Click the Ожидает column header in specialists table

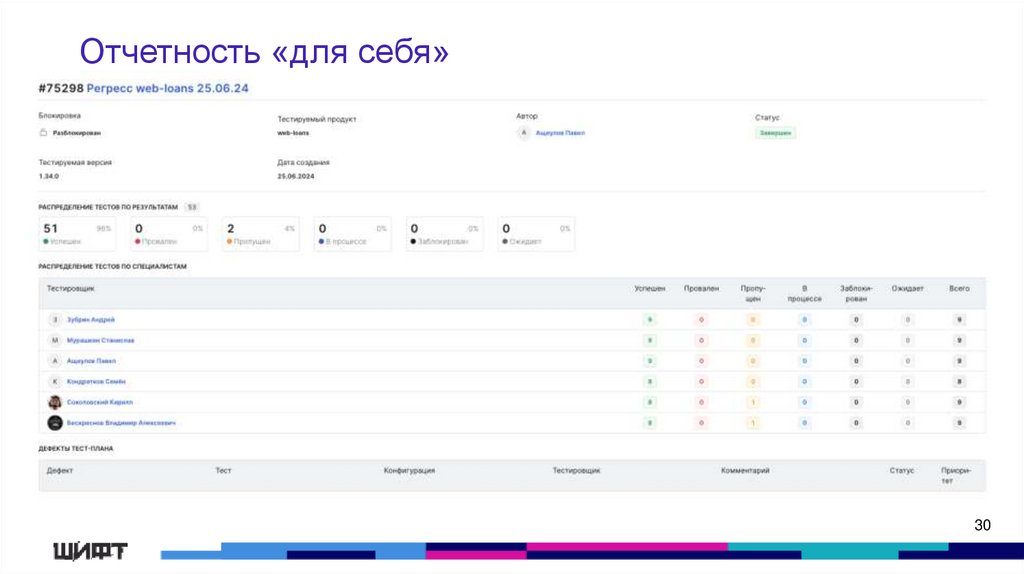(x=908, y=288)
